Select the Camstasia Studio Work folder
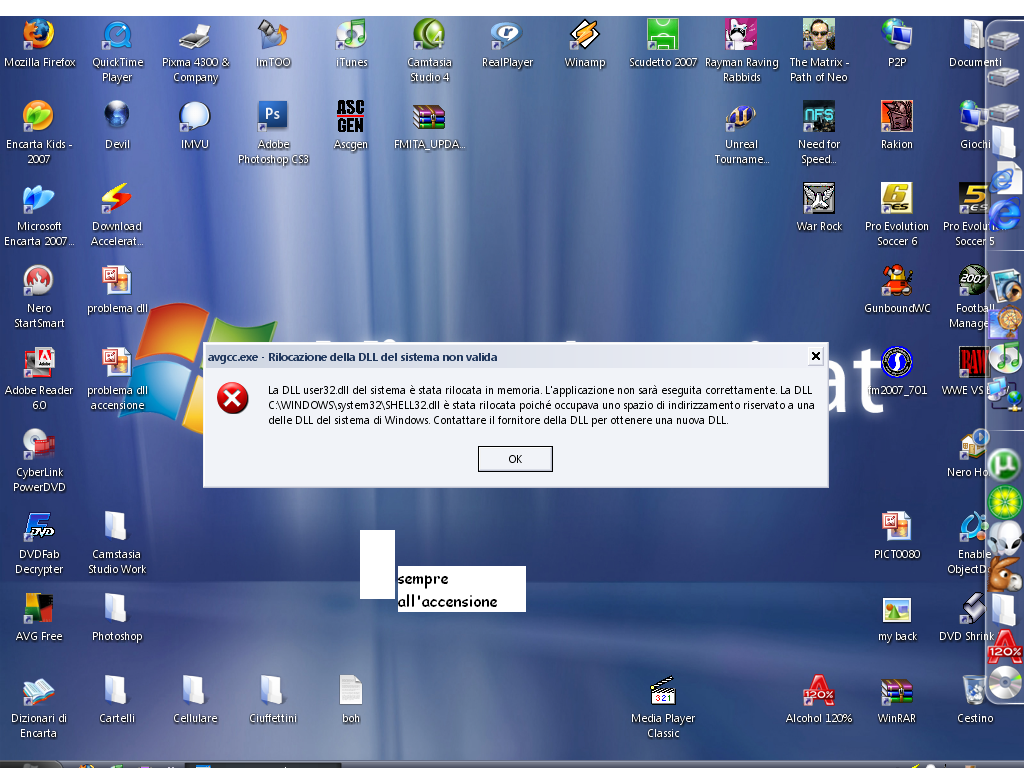The height and width of the screenshot is (768, 1024). click(117, 543)
